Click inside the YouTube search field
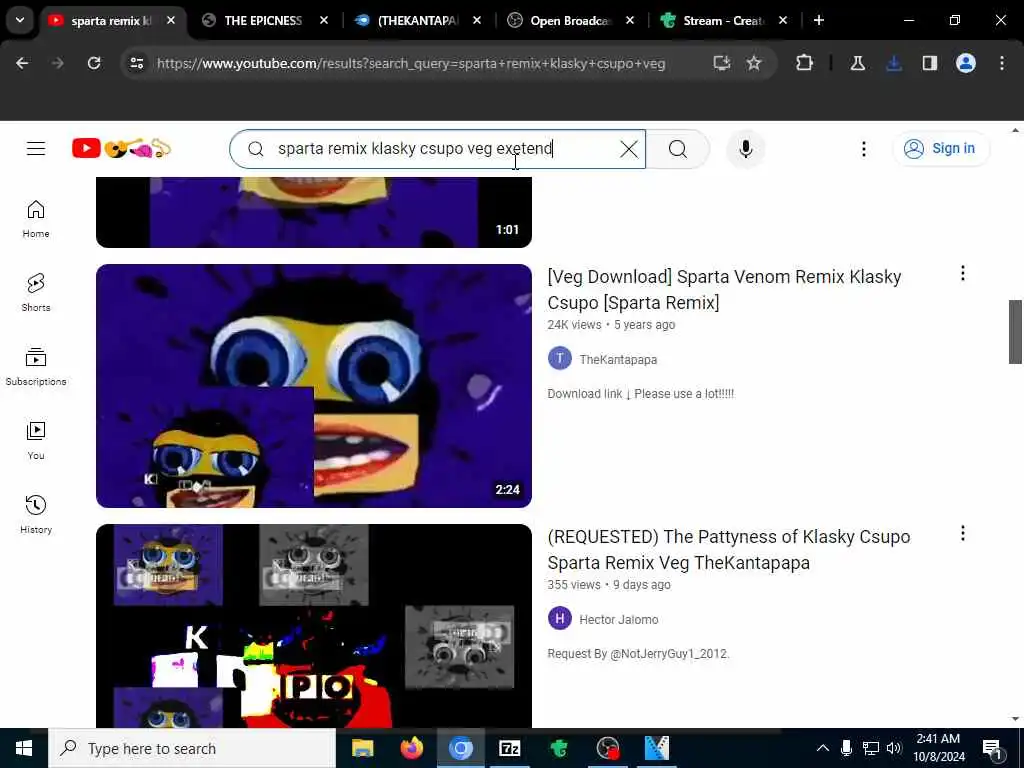1024x768 pixels. pos(438,149)
